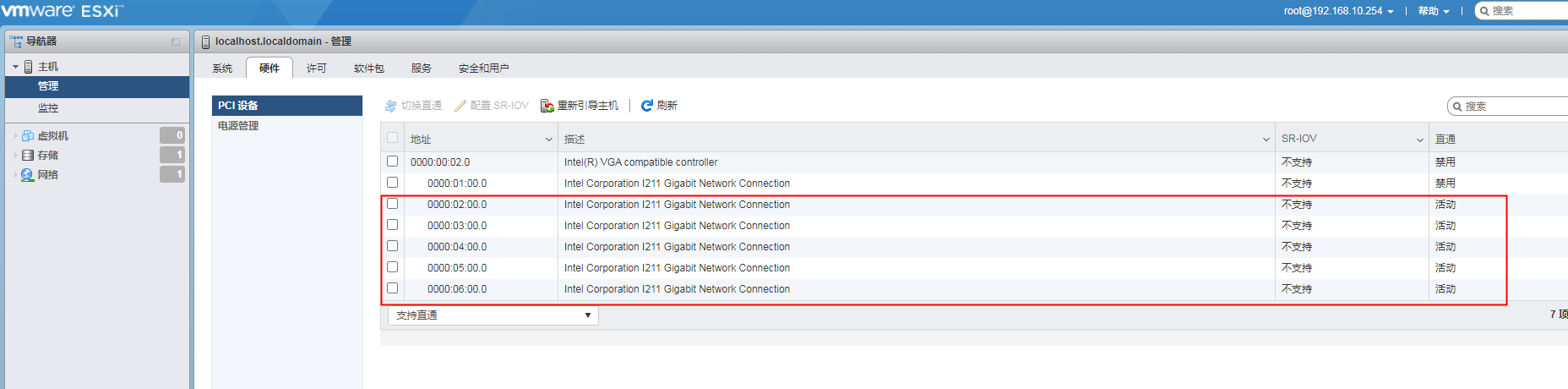This screenshot has width=1568, height=389.
Task: Open the root@192.168.10.254 user dropdown
Action: 1338,11
